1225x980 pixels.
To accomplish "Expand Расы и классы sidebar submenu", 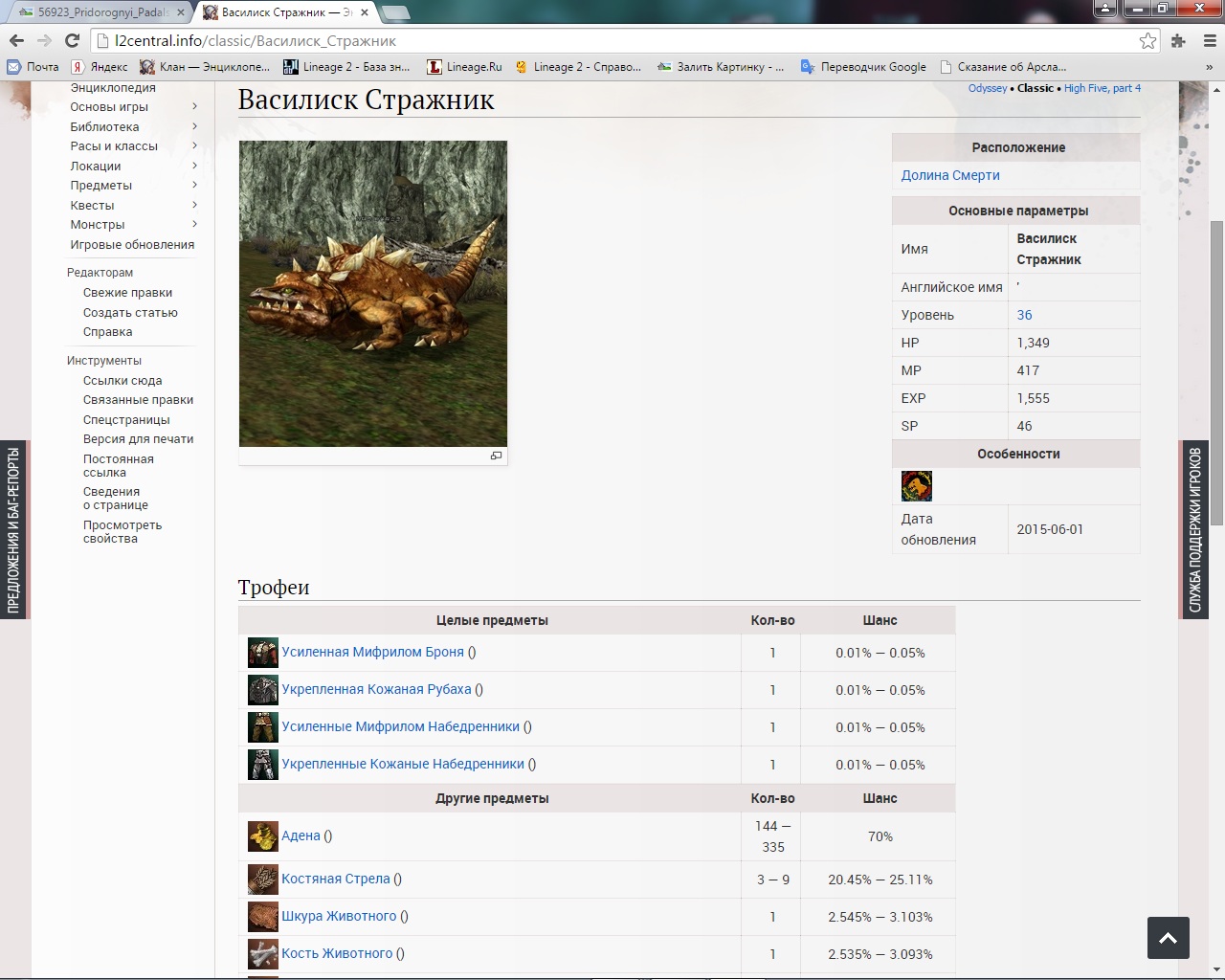I will click(194, 145).
